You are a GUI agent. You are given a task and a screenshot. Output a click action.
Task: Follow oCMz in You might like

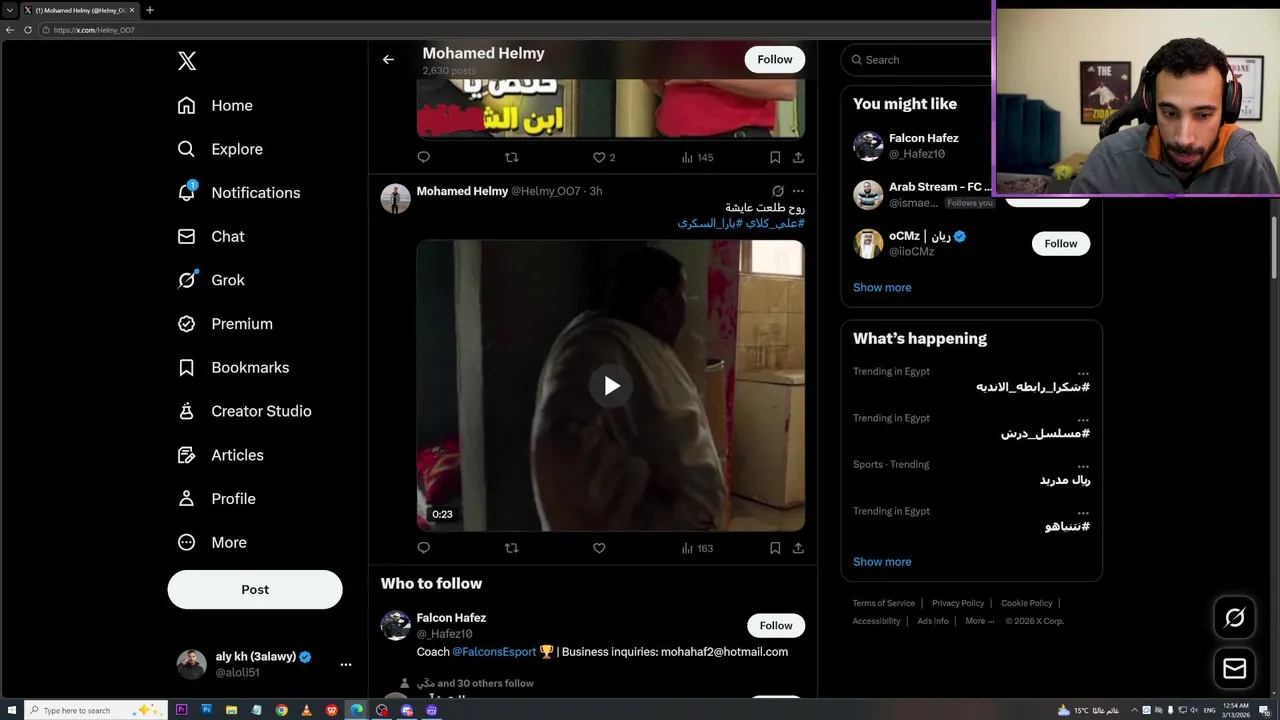[x=1061, y=244]
